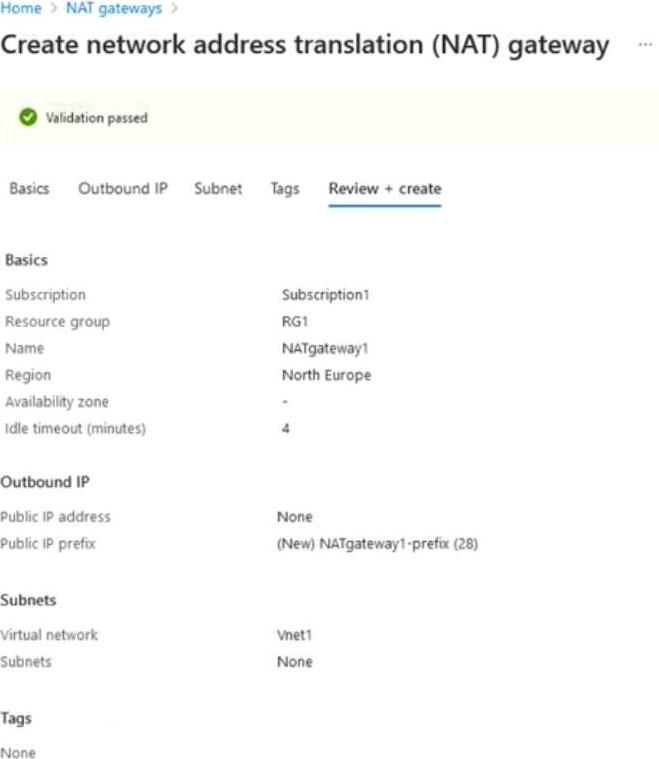This screenshot has width=659, height=759.
Task: Select the Subnet tab
Action: tap(218, 188)
